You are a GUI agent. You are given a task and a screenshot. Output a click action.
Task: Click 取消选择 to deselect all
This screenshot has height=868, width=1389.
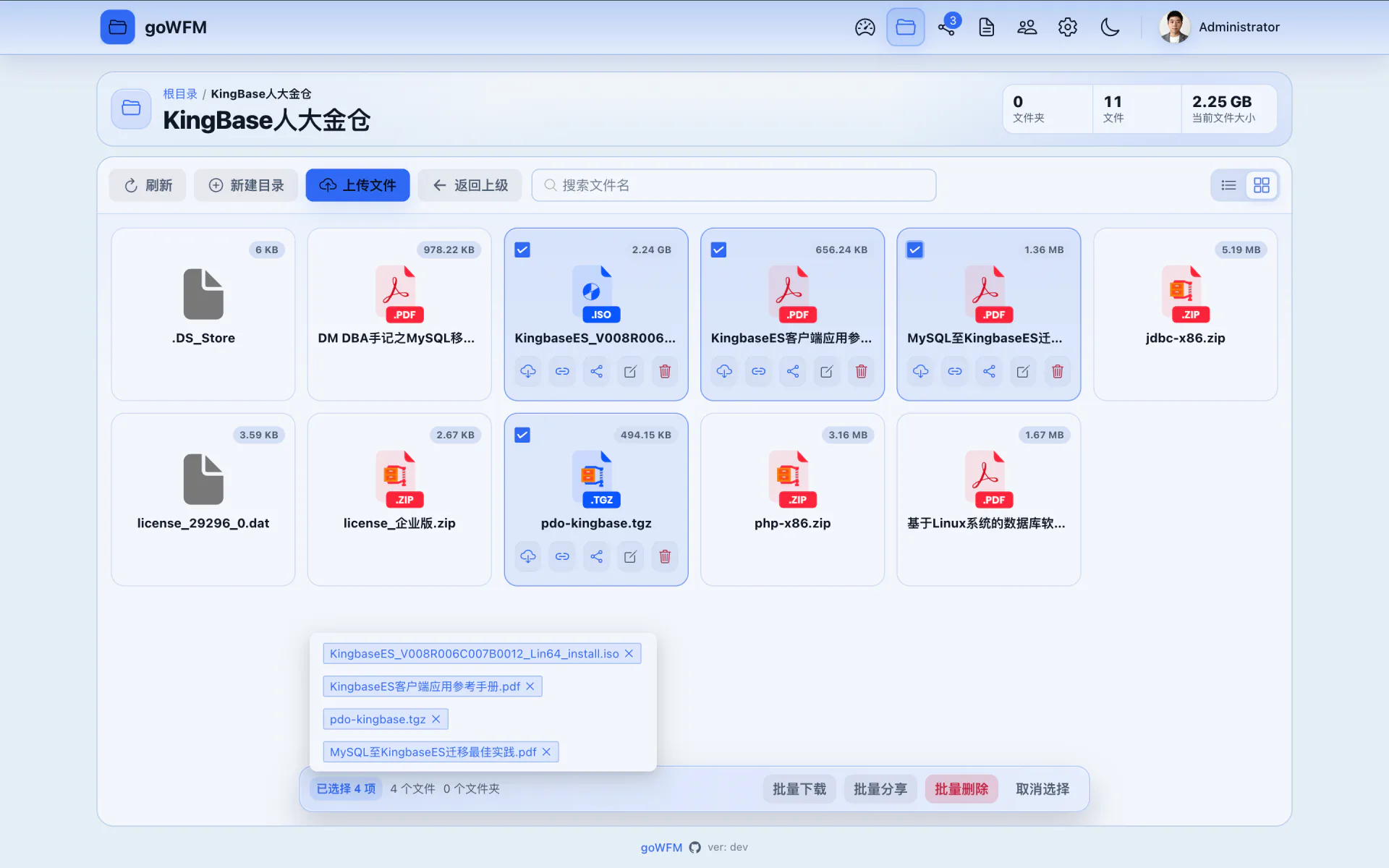pyautogui.click(x=1042, y=789)
